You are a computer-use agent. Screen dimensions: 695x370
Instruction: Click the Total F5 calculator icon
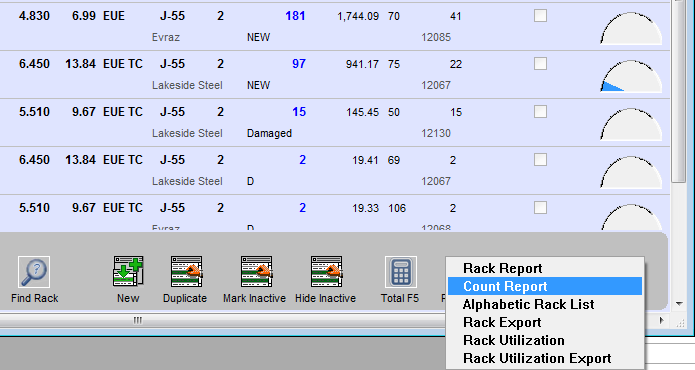401,272
